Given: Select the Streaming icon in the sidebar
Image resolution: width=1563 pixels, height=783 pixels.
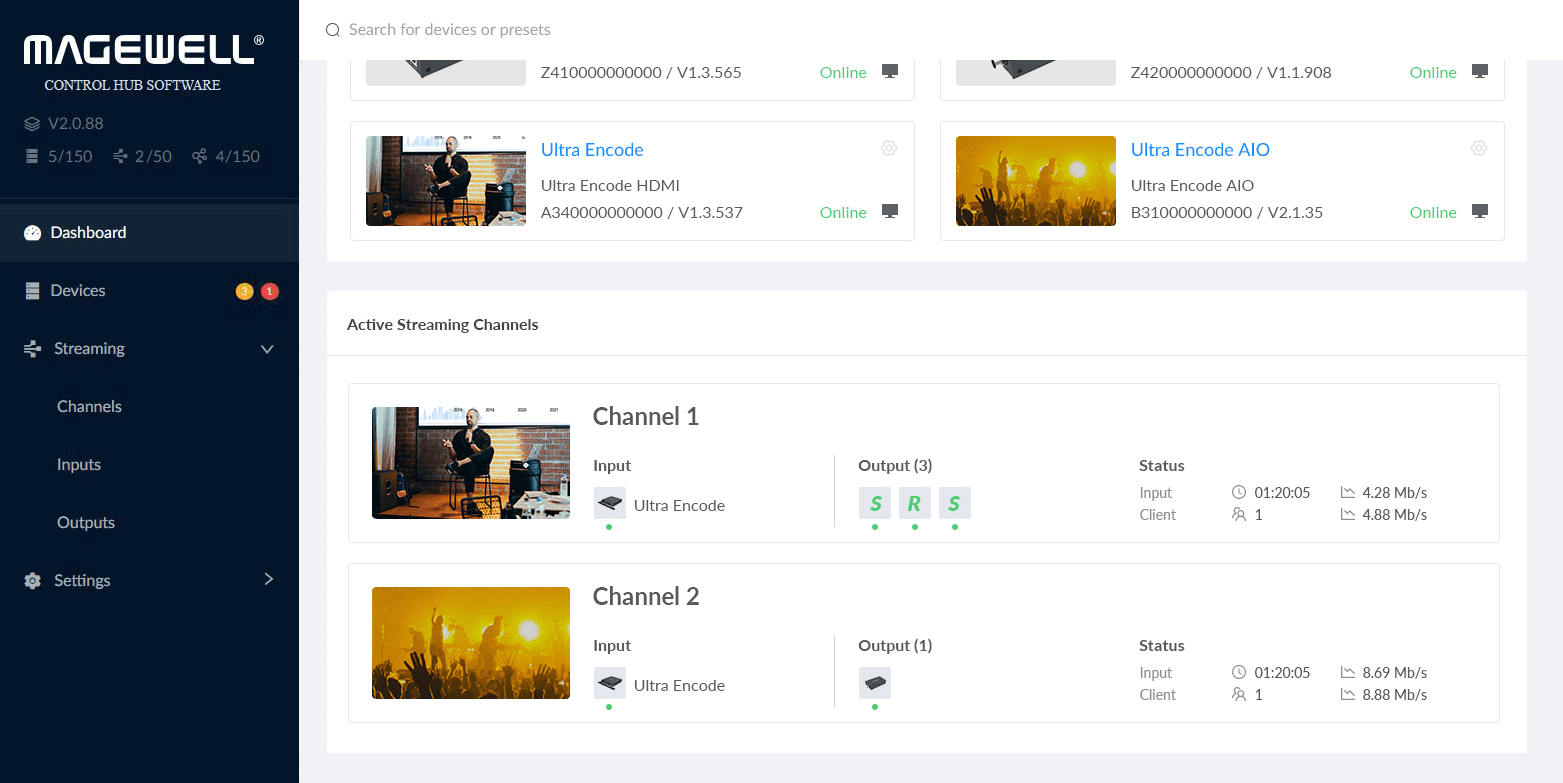Looking at the screenshot, I should (x=30, y=348).
